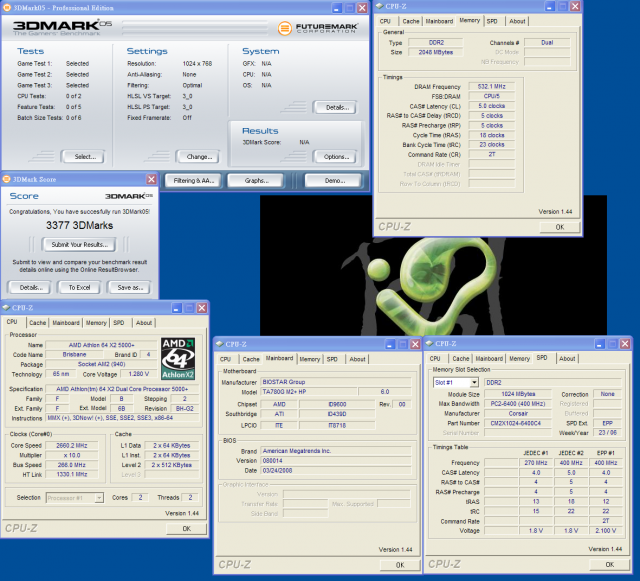Click OK in CPU-Z processor window
640x581 pixels.
pos(187,529)
